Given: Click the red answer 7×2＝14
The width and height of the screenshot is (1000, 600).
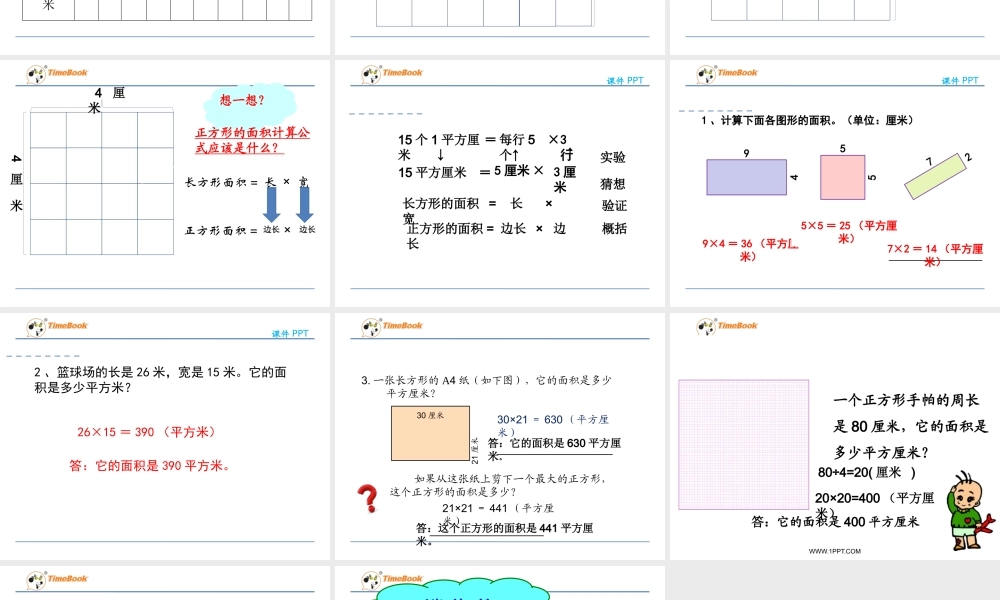Looking at the screenshot, I should [935, 255].
